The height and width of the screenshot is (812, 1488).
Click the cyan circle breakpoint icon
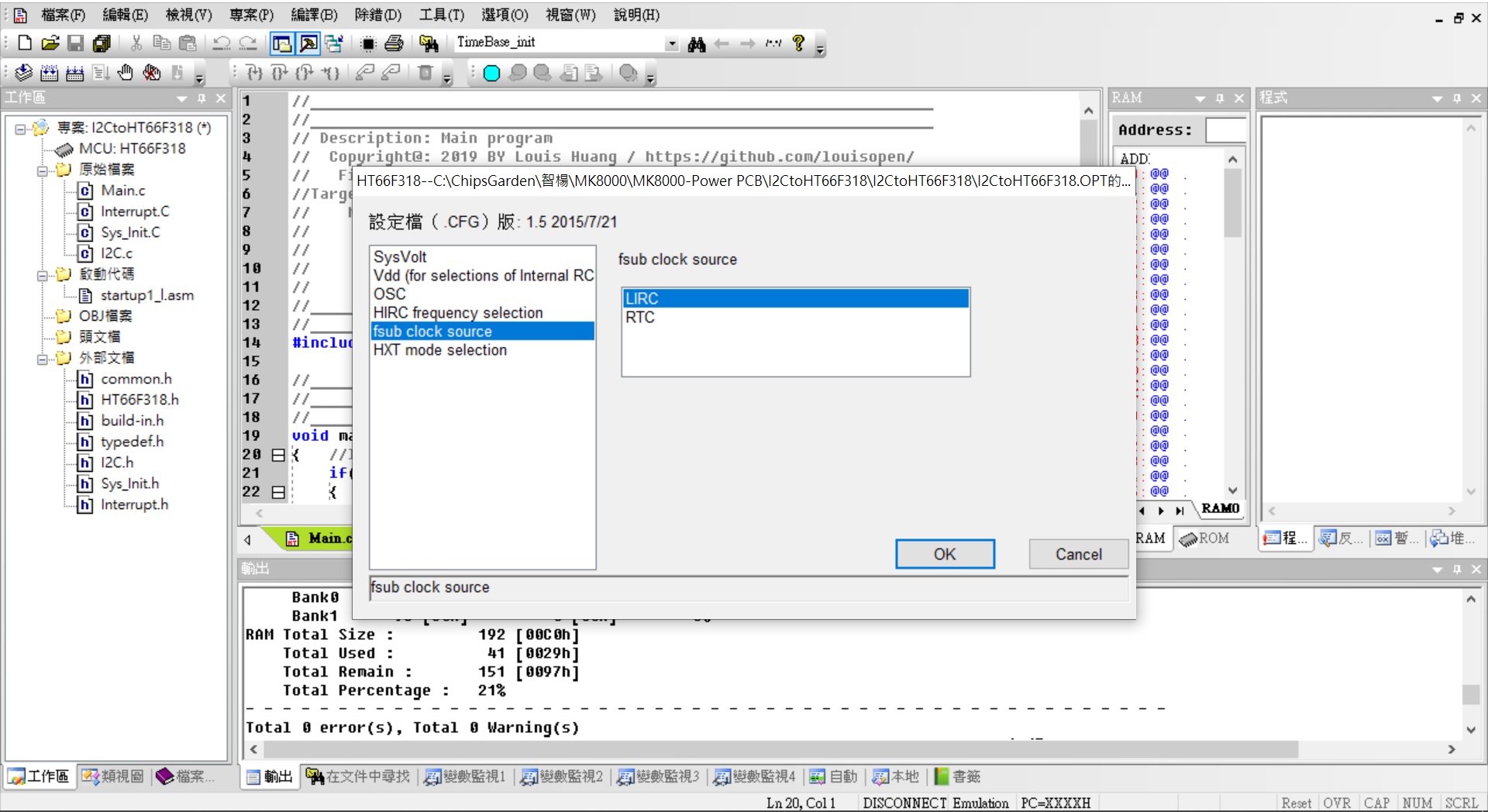(x=491, y=73)
